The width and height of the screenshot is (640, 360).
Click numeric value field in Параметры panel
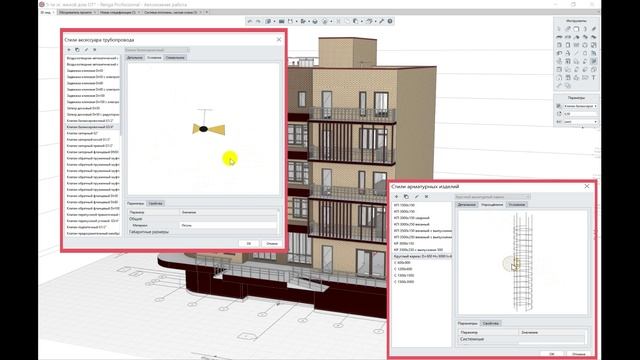(x=580, y=114)
